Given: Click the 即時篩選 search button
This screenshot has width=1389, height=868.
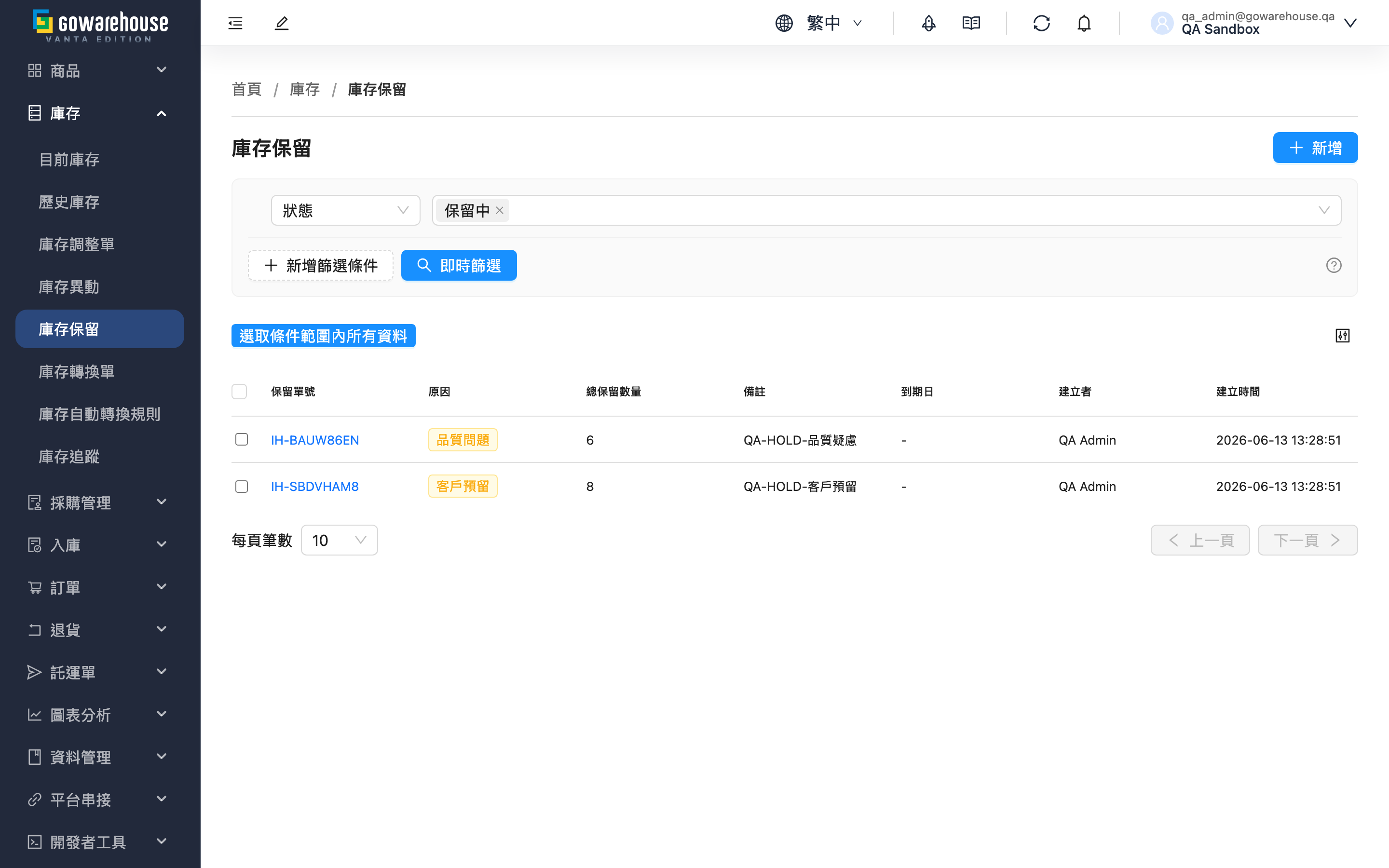Looking at the screenshot, I should [x=459, y=265].
